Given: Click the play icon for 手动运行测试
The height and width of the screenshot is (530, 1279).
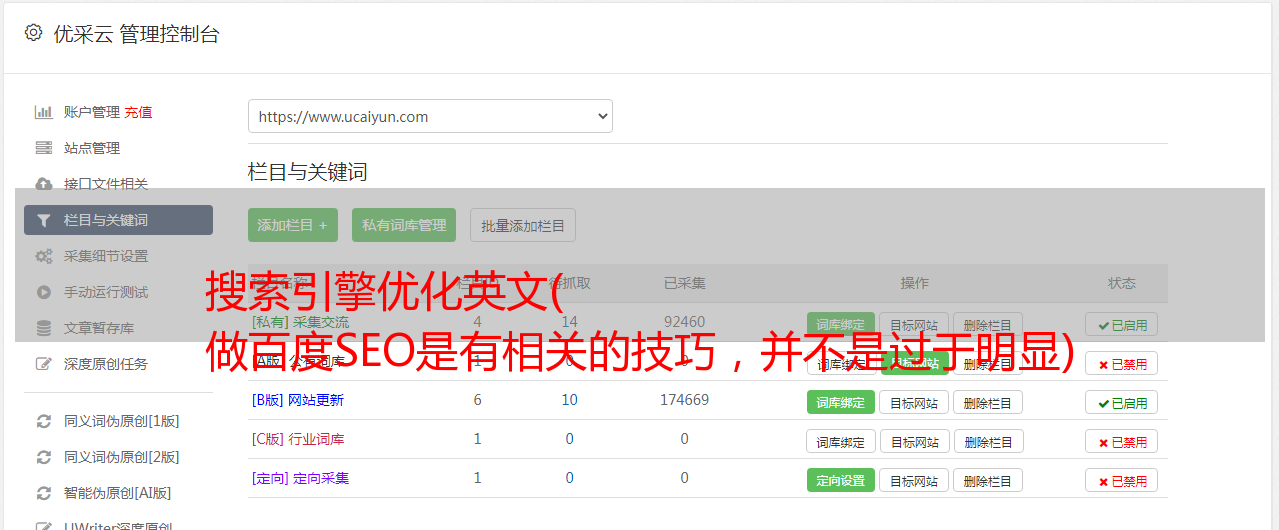Looking at the screenshot, I should tap(44, 292).
